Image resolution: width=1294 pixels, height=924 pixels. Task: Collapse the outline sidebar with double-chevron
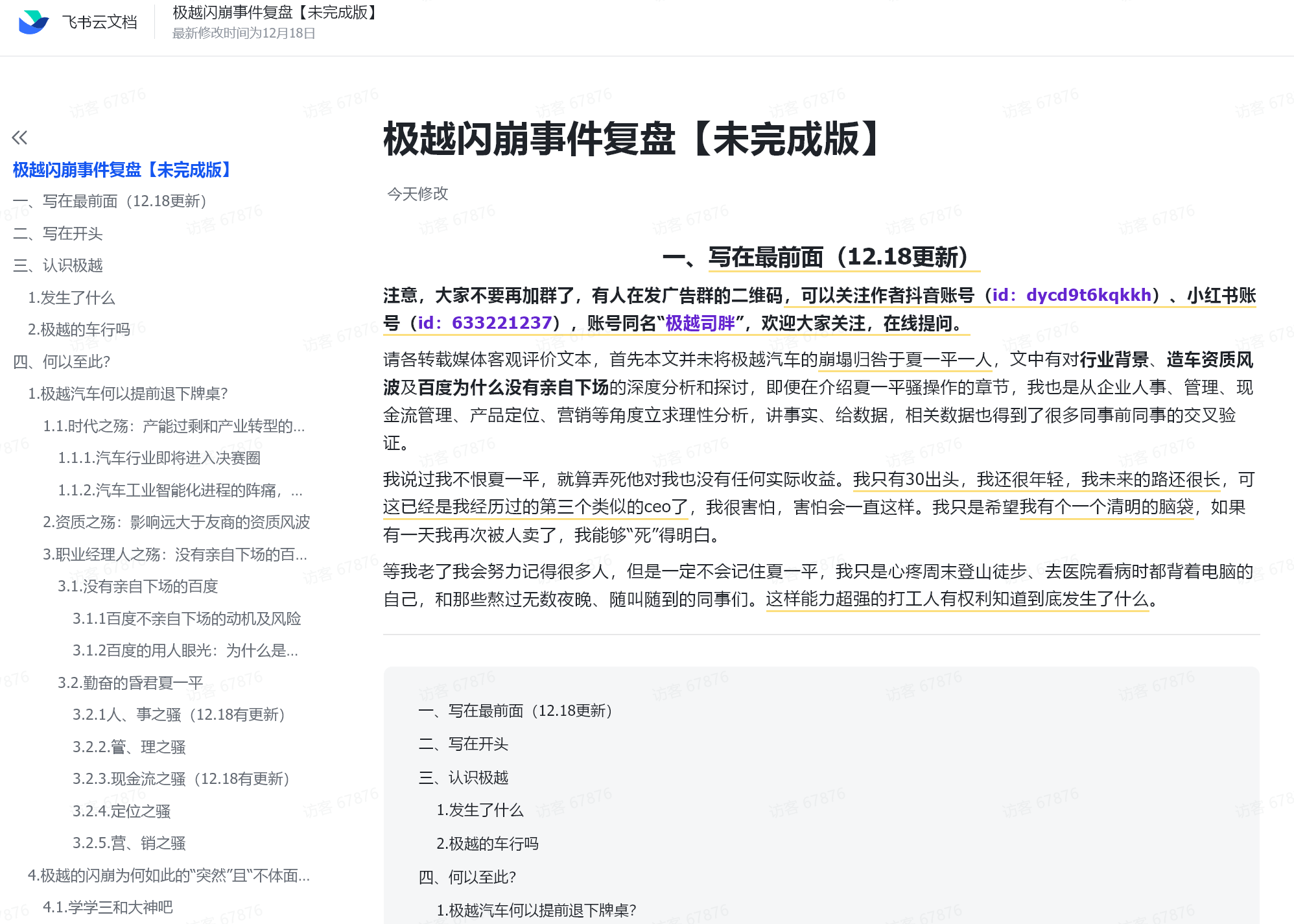point(19,137)
